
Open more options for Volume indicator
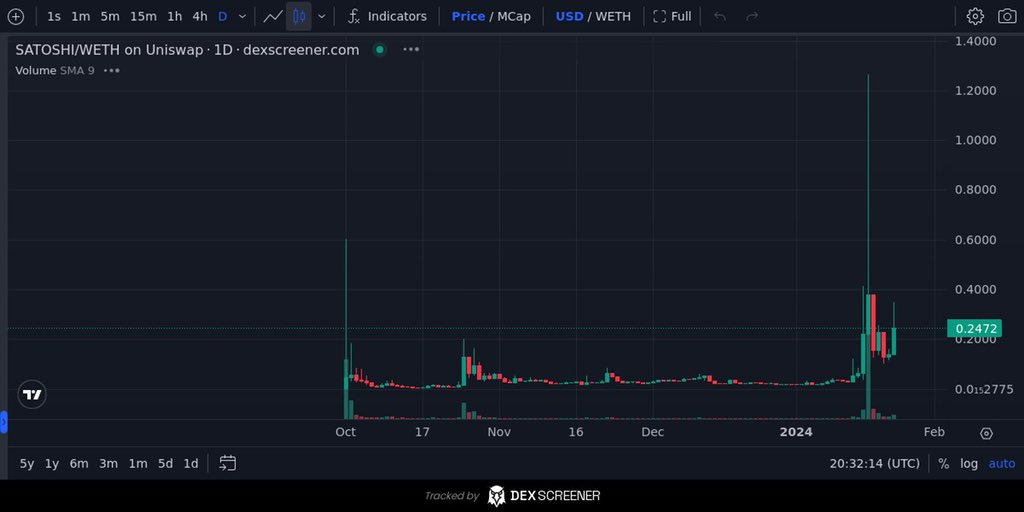pyautogui.click(x=112, y=71)
